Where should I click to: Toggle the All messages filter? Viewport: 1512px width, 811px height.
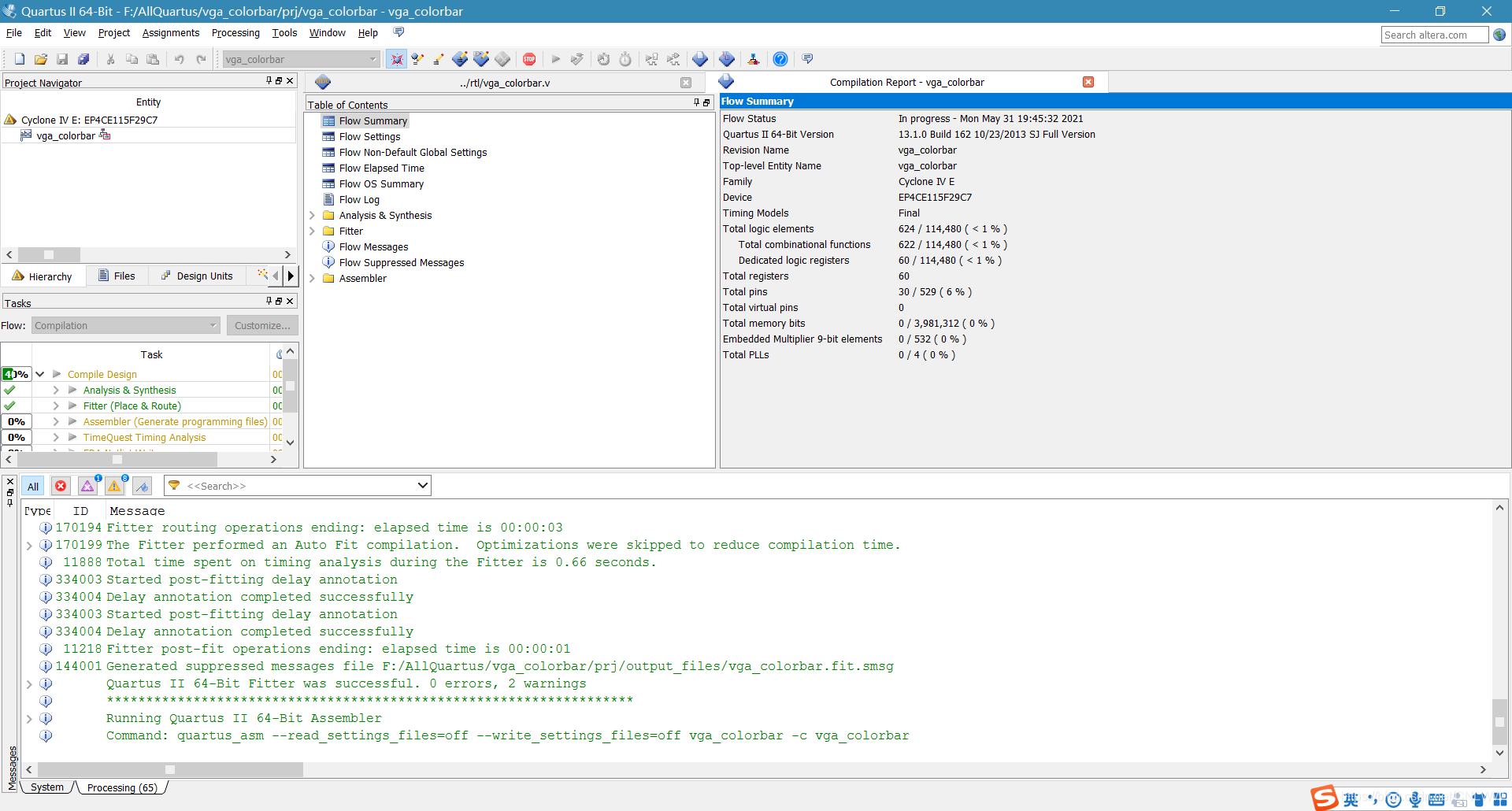coord(33,486)
